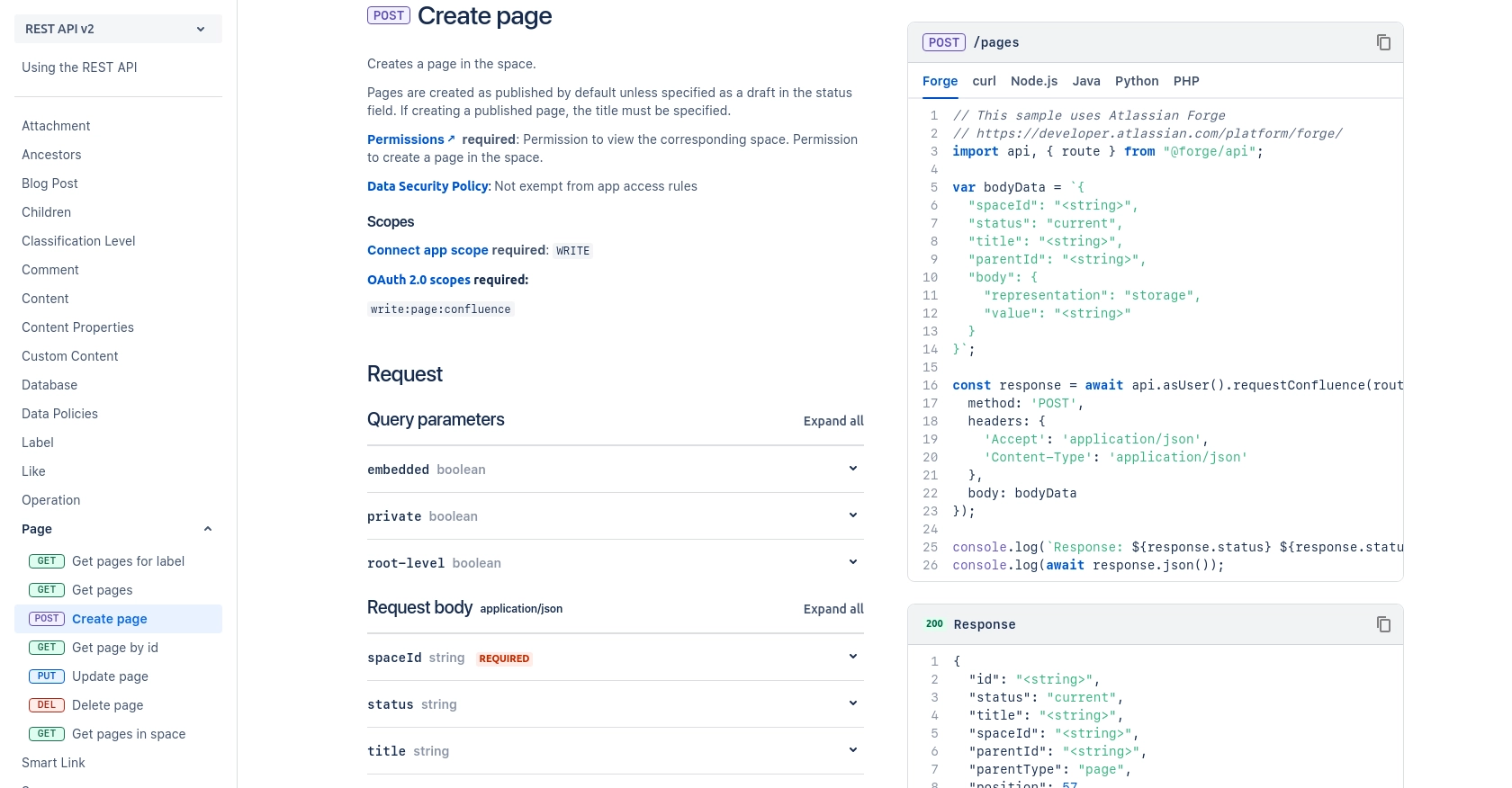1512x788 pixels.
Task: Select Get pages in space endpoint
Action: click(118, 734)
